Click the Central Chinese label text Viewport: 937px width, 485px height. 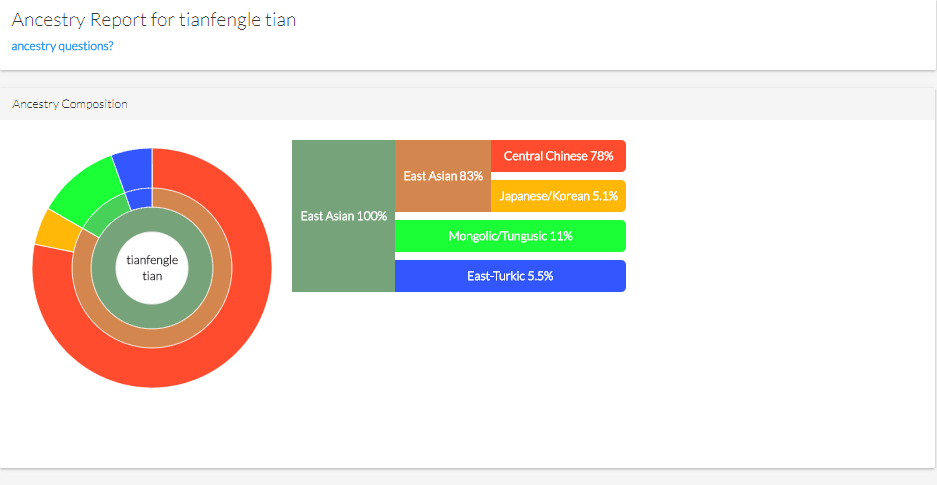pos(546,156)
